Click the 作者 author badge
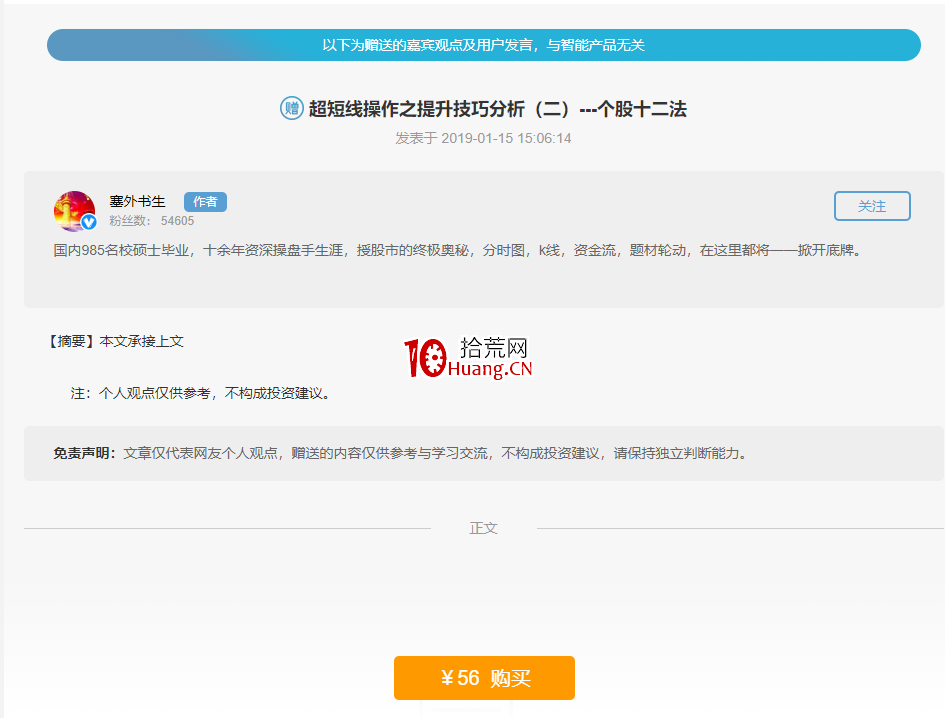 pyautogui.click(x=205, y=201)
